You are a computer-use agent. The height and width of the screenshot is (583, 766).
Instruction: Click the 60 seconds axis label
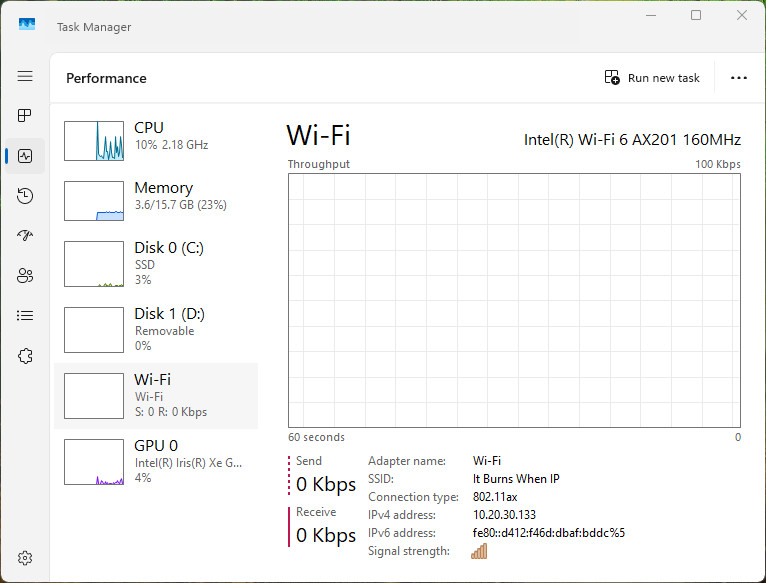point(316,437)
